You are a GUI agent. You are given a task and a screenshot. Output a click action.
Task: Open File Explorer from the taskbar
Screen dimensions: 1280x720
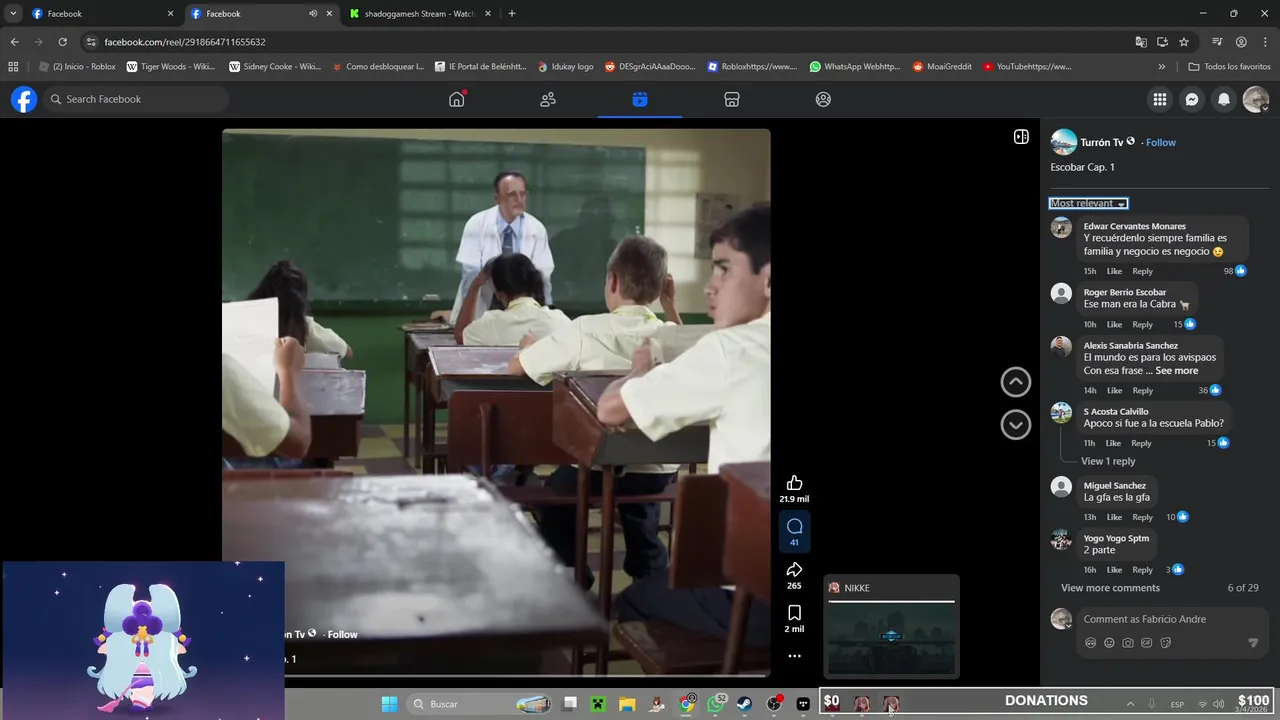628,704
